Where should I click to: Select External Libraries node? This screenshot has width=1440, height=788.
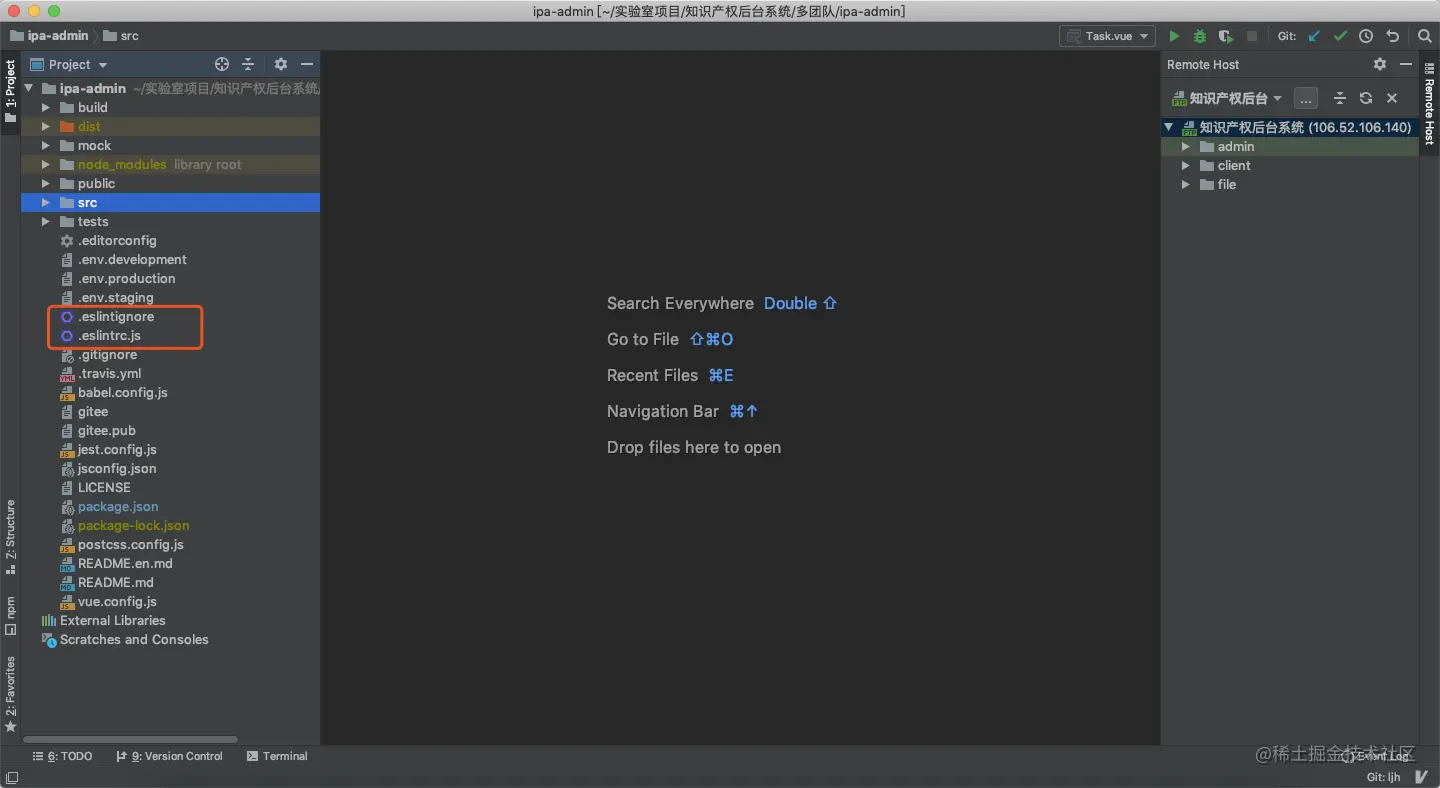tap(112, 620)
